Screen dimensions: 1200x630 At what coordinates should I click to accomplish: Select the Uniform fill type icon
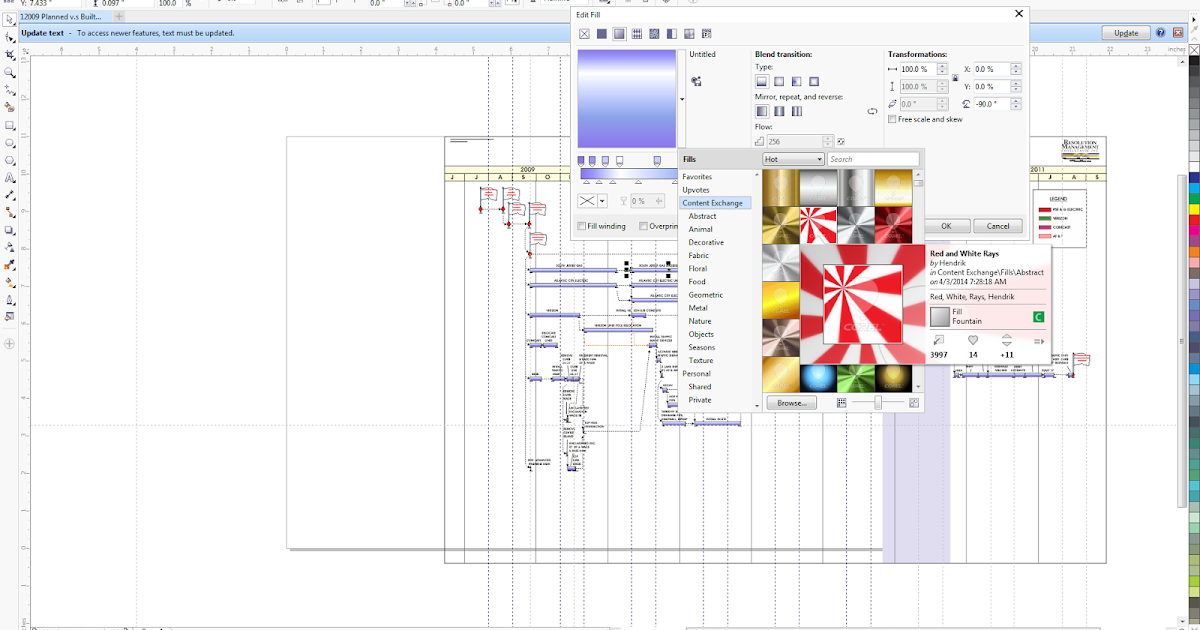coord(602,34)
